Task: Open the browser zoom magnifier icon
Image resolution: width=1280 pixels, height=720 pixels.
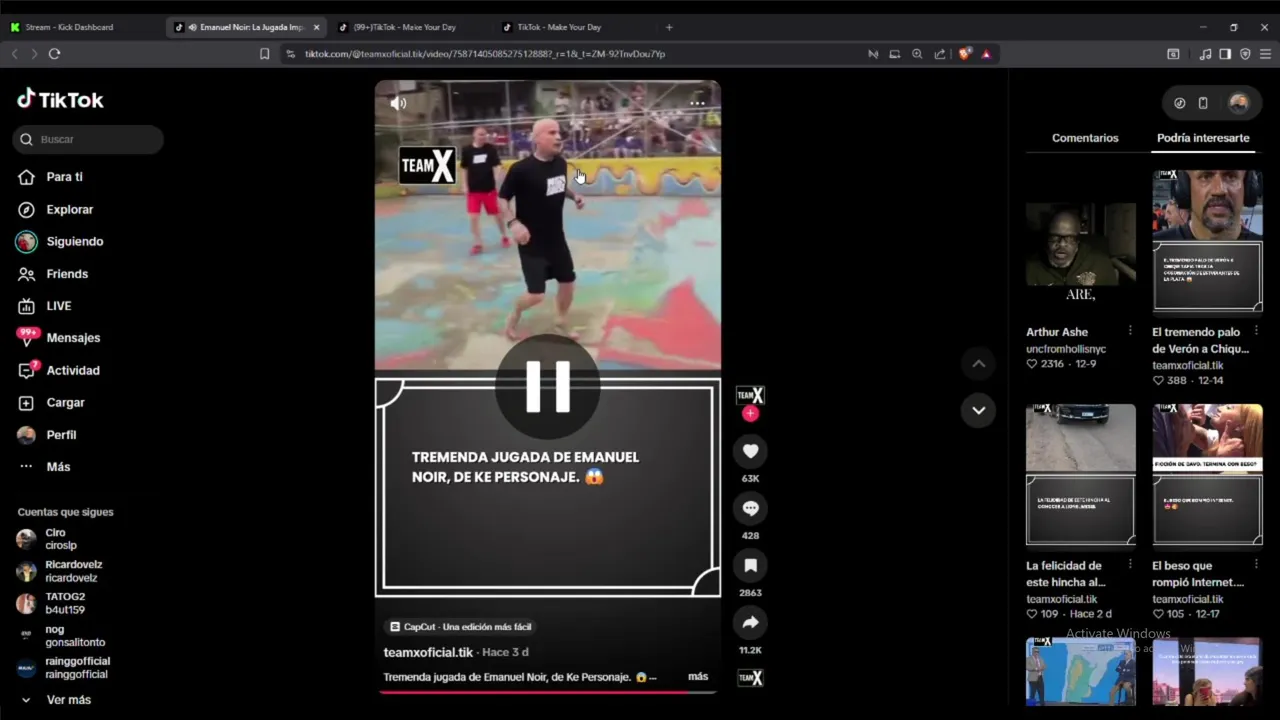Action: click(917, 54)
